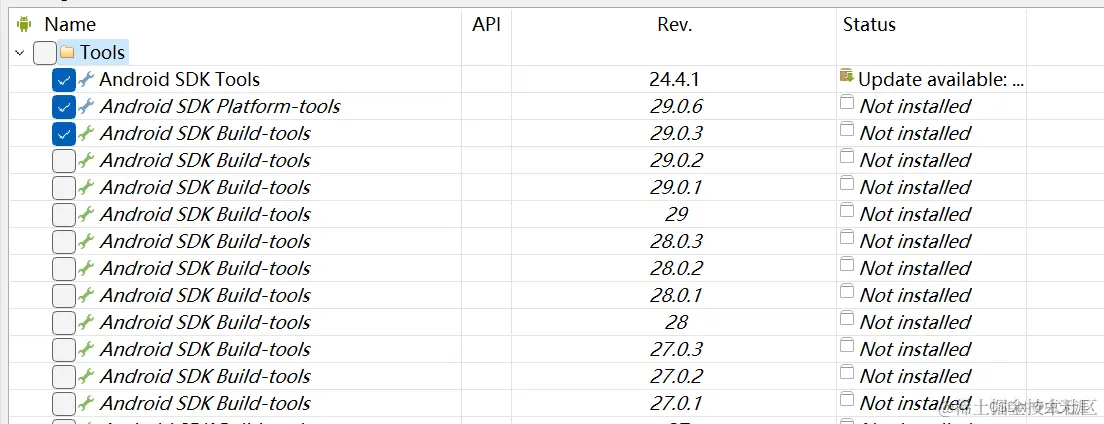Click revision value 27.0.1
This screenshot has width=1104, height=424.
point(676,404)
